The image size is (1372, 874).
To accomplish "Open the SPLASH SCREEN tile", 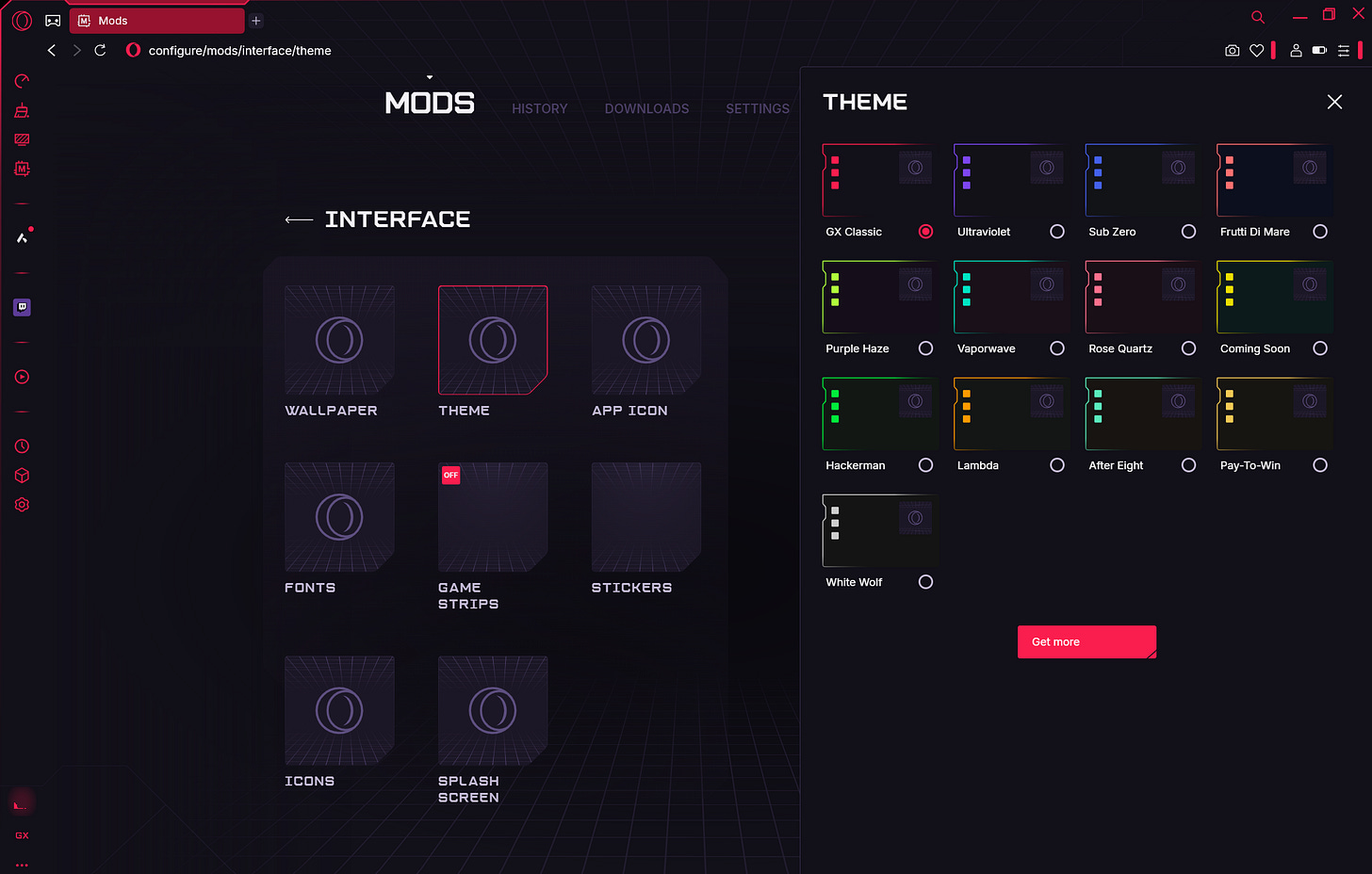I will coord(493,710).
